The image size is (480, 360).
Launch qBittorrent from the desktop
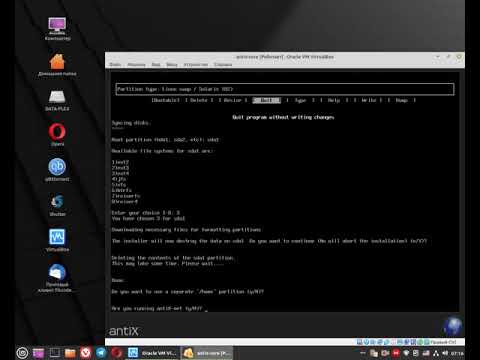tap(57, 169)
